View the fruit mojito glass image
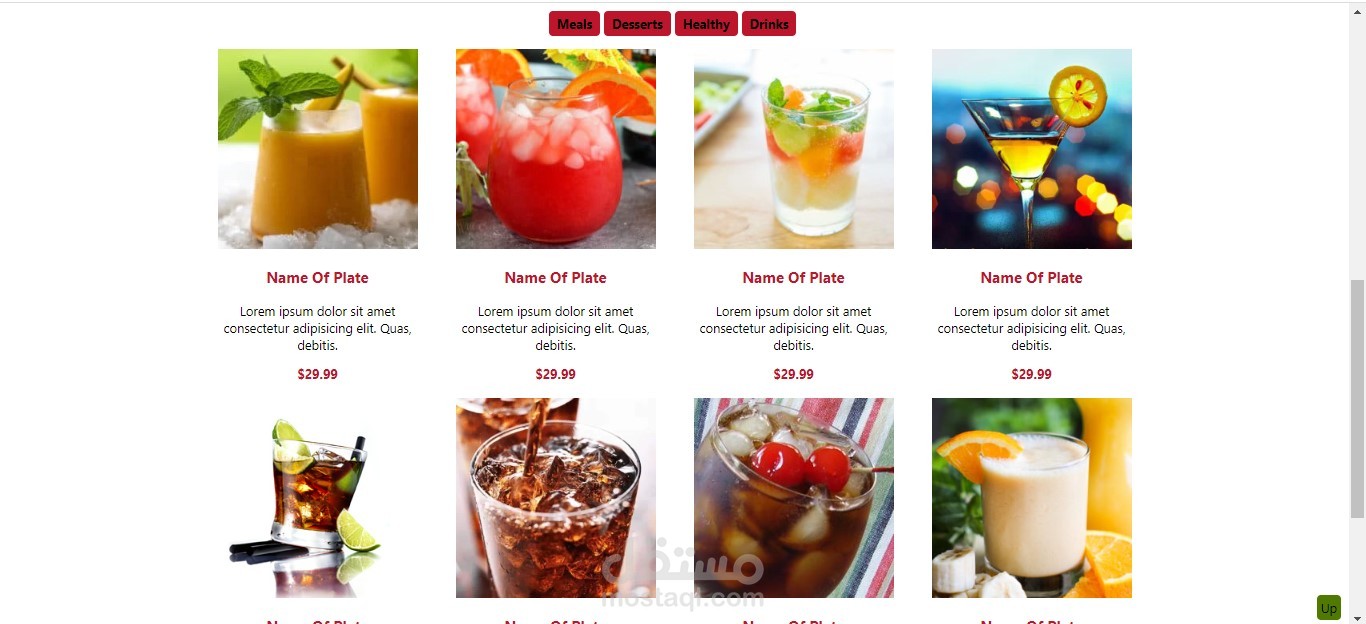 pyautogui.click(x=794, y=149)
